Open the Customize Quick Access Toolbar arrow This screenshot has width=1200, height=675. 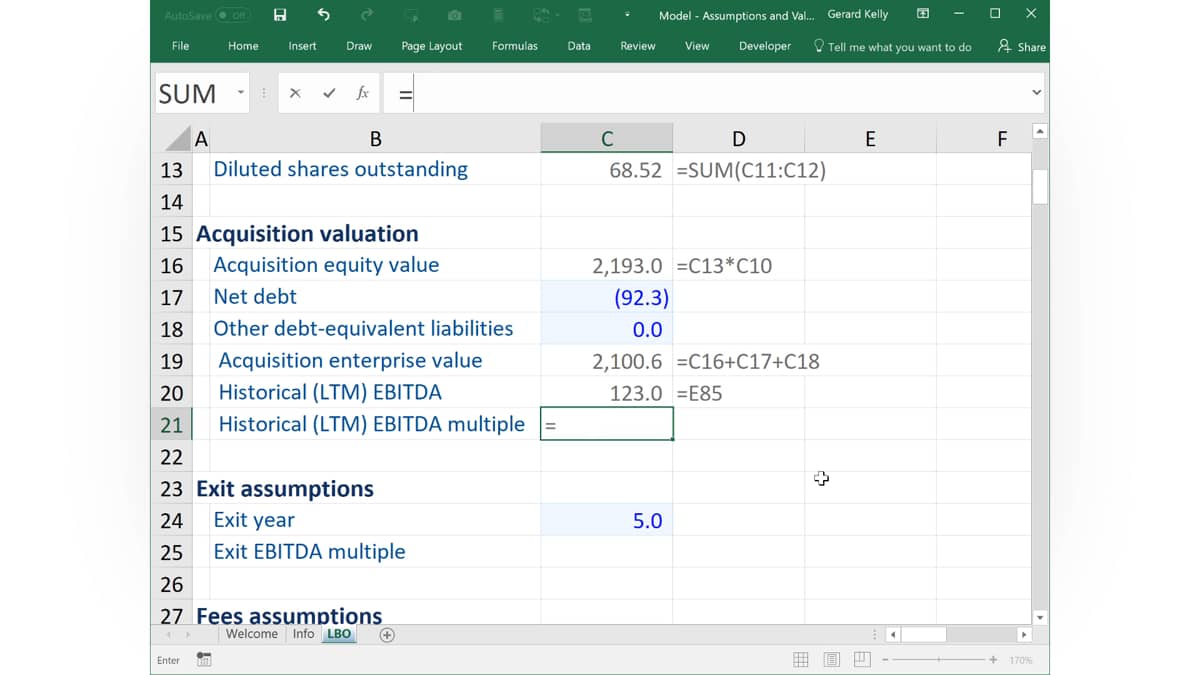coord(627,15)
